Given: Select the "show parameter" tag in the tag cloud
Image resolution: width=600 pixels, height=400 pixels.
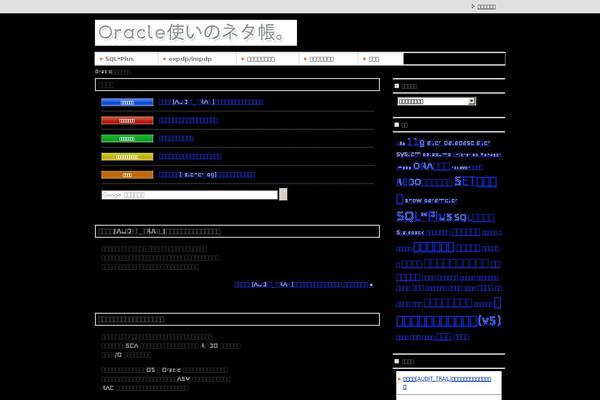Looking at the screenshot, I should coord(431,200).
